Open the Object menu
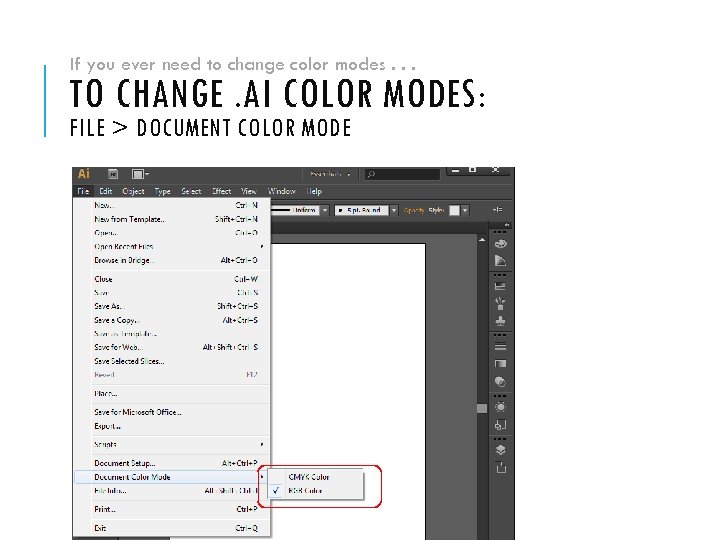The width and height of the screenshot is (720, 540). tap(133, 191)
